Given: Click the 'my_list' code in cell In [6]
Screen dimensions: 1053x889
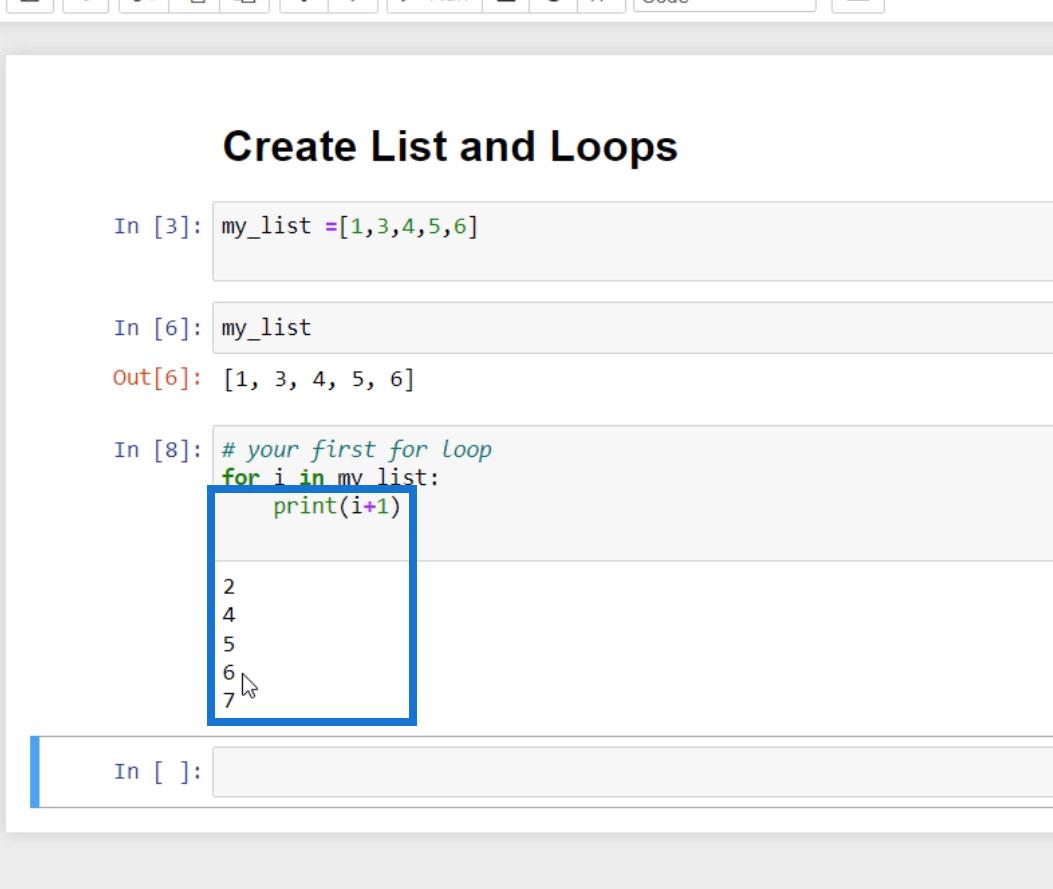Looking at the screenshot, I should tap(267, 328).
